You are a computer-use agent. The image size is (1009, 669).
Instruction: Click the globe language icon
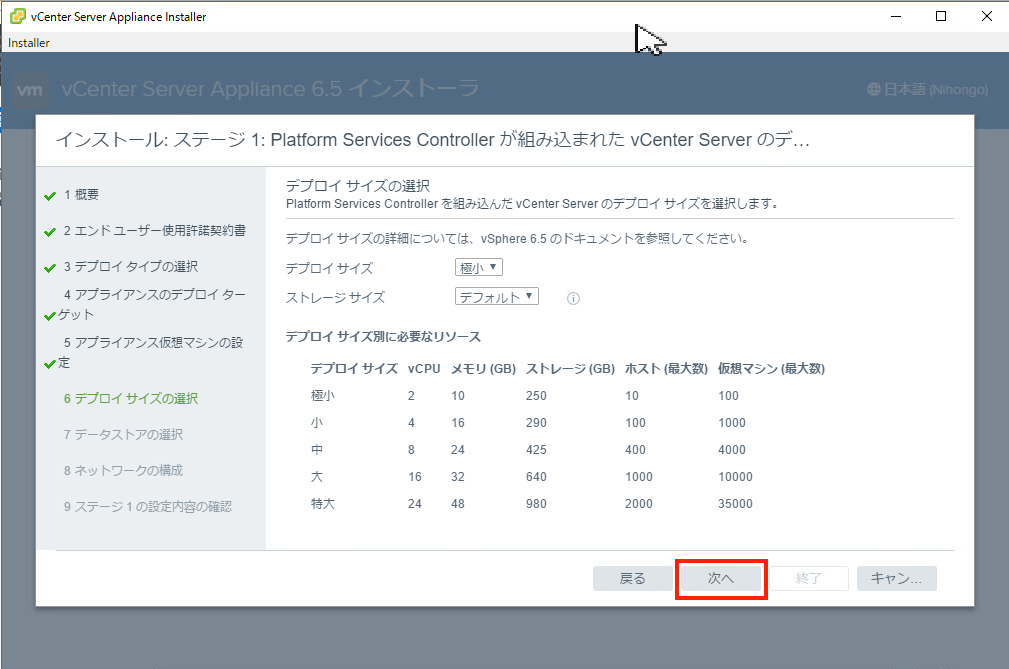(873, 89)
